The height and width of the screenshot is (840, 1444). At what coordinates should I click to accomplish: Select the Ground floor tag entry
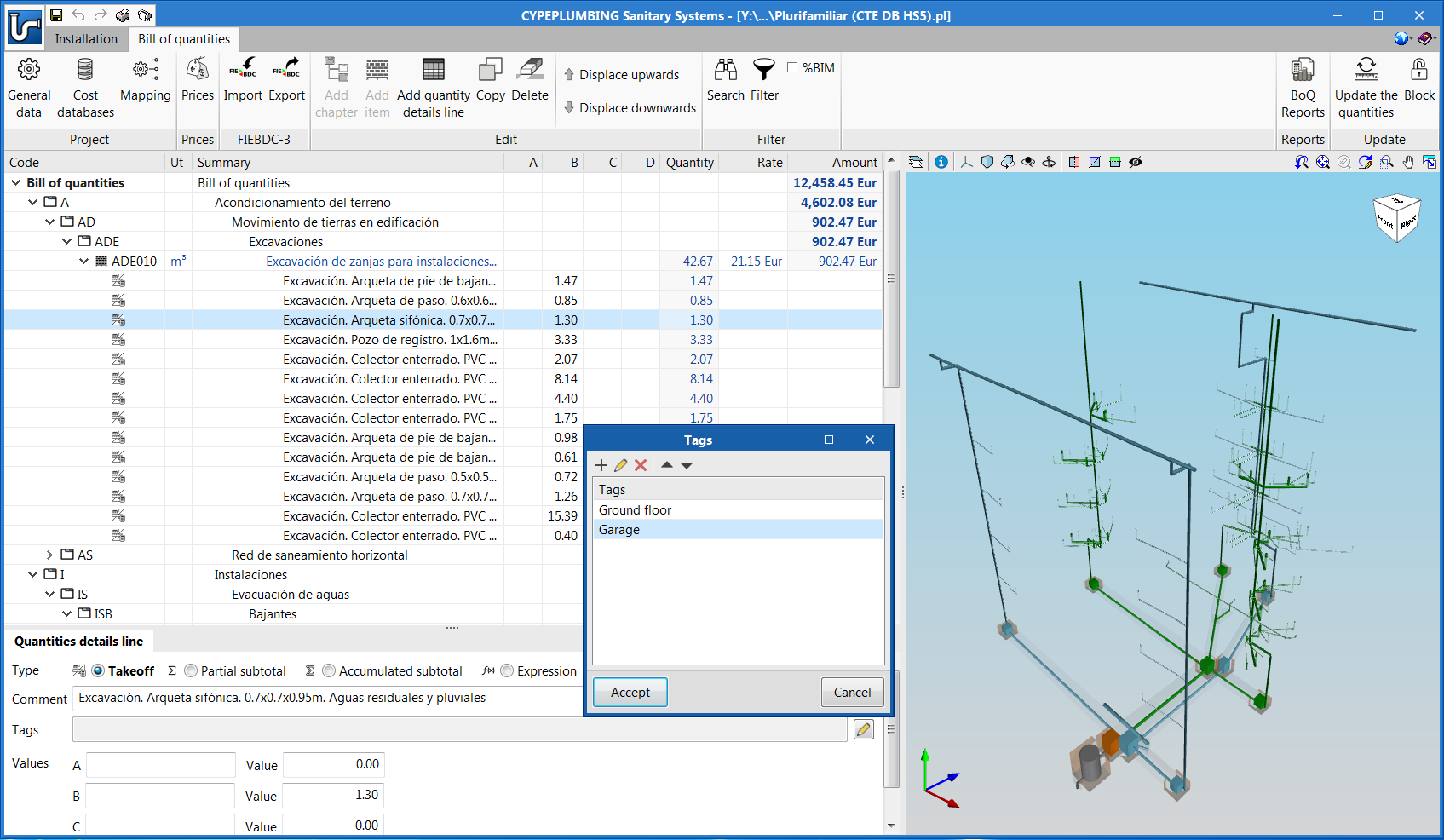pyautogui.click(x=636, y=510)
